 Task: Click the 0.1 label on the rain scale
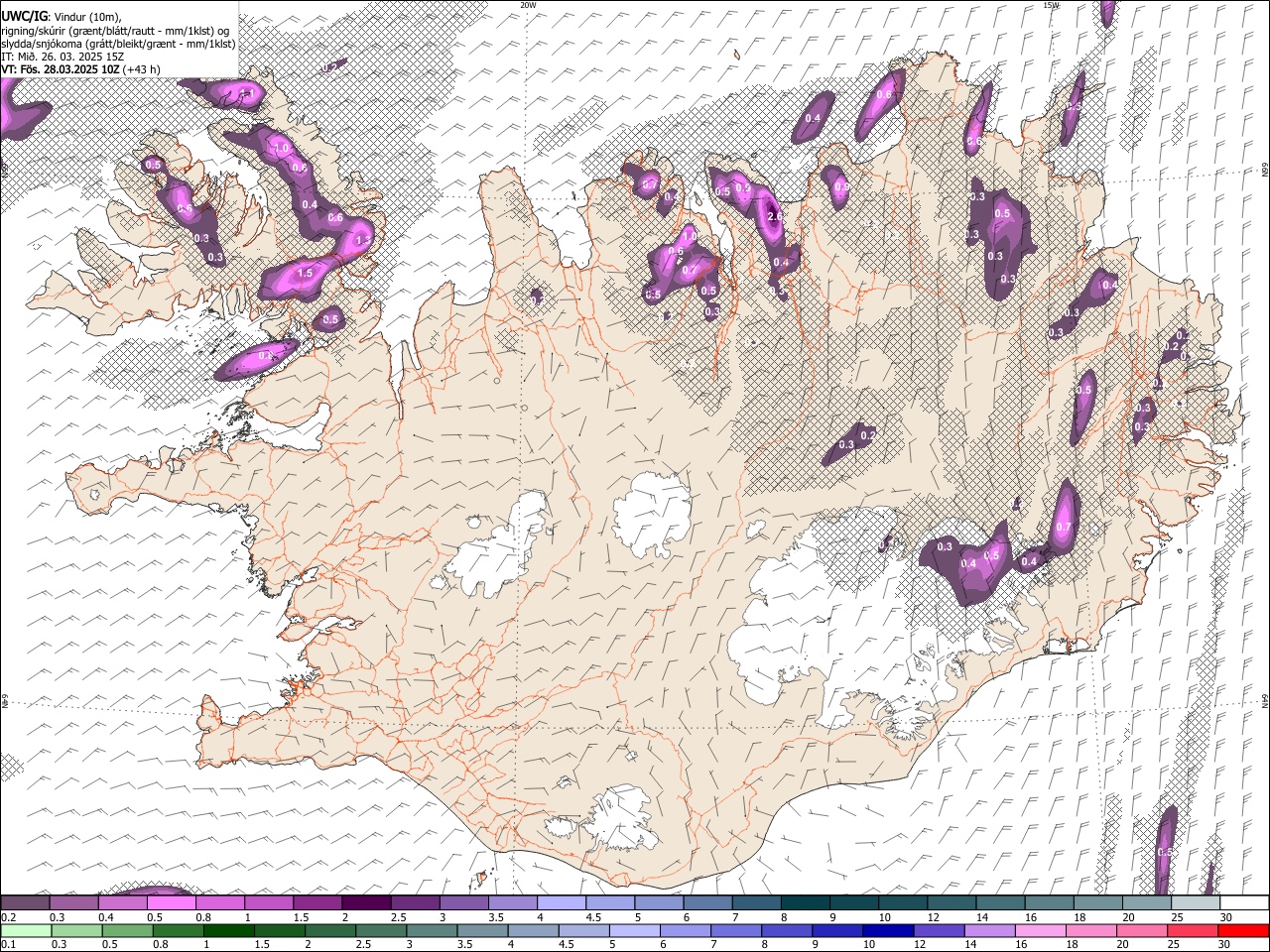[8, 944]
